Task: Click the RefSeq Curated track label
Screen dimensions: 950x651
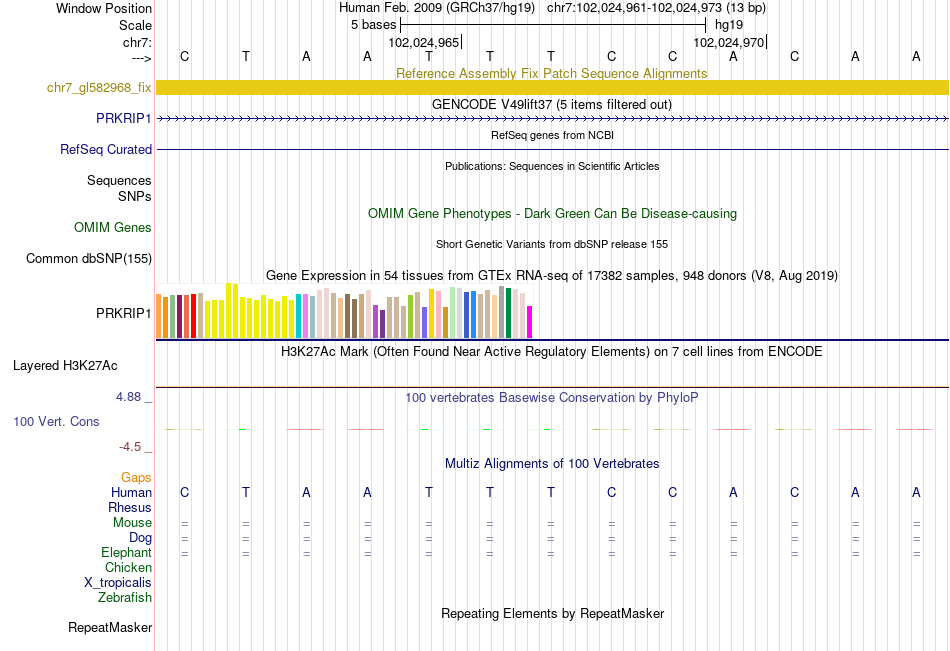Action: [x=106, y=149]
